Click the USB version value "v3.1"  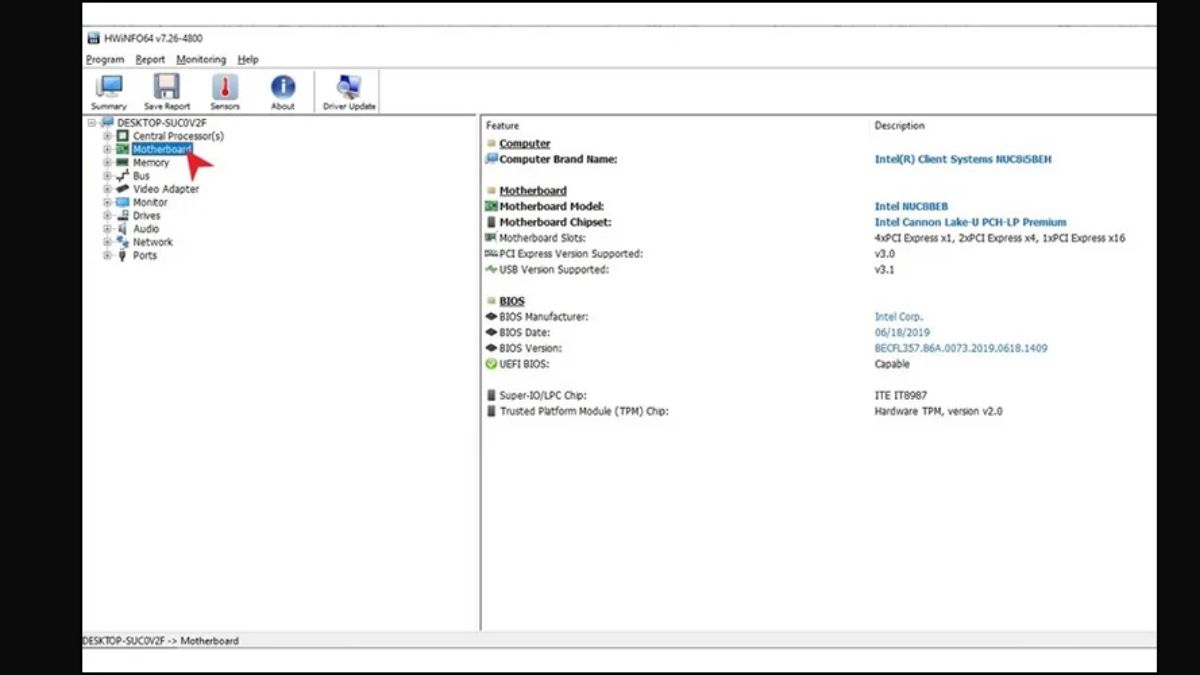pyautogui.click(x=884, y=269)
